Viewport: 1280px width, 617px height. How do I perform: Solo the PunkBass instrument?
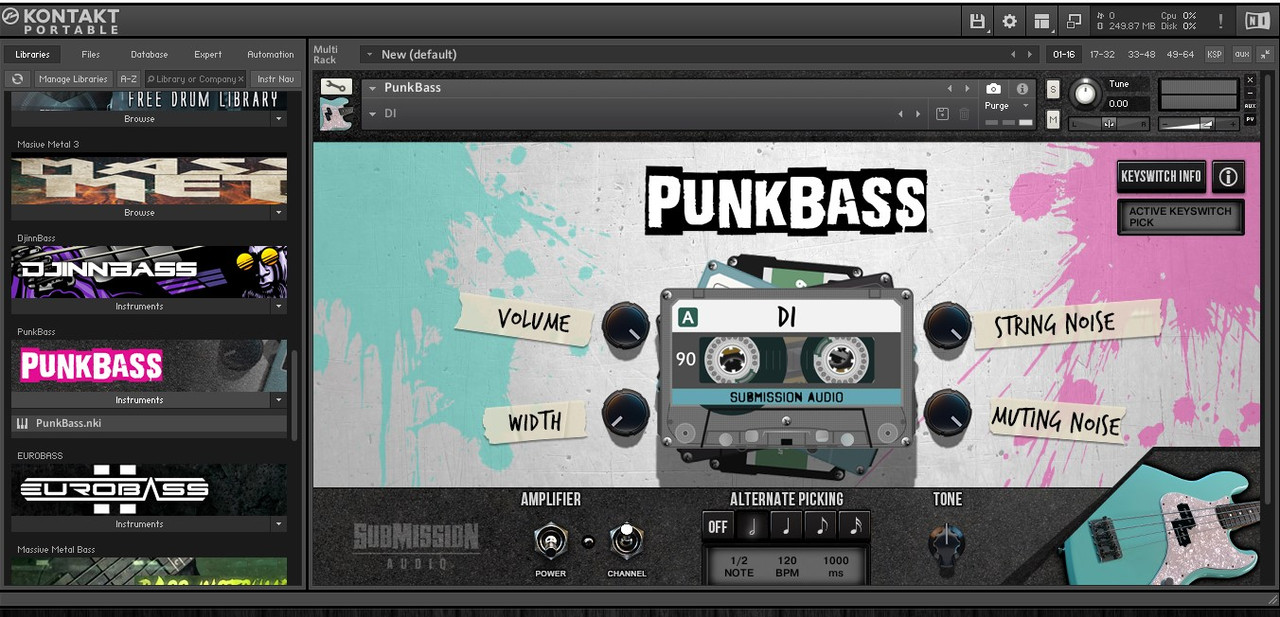pyautogui.click(x=1053, y=89)
